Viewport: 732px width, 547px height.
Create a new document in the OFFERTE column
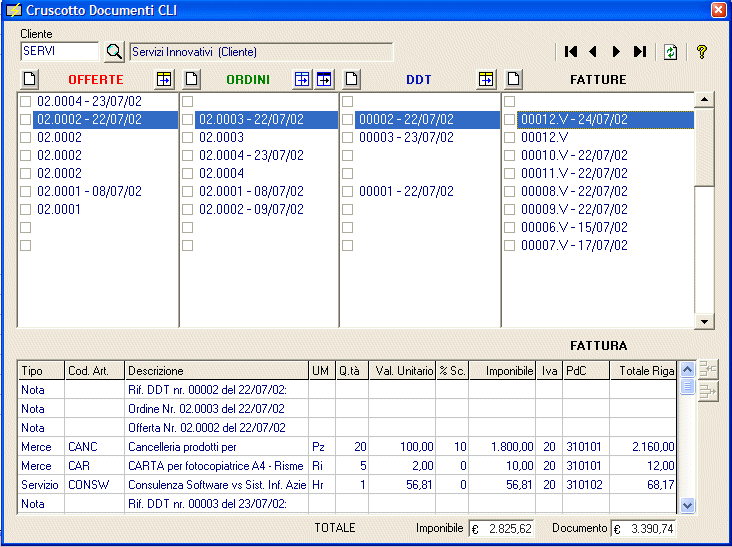point(29,79)
